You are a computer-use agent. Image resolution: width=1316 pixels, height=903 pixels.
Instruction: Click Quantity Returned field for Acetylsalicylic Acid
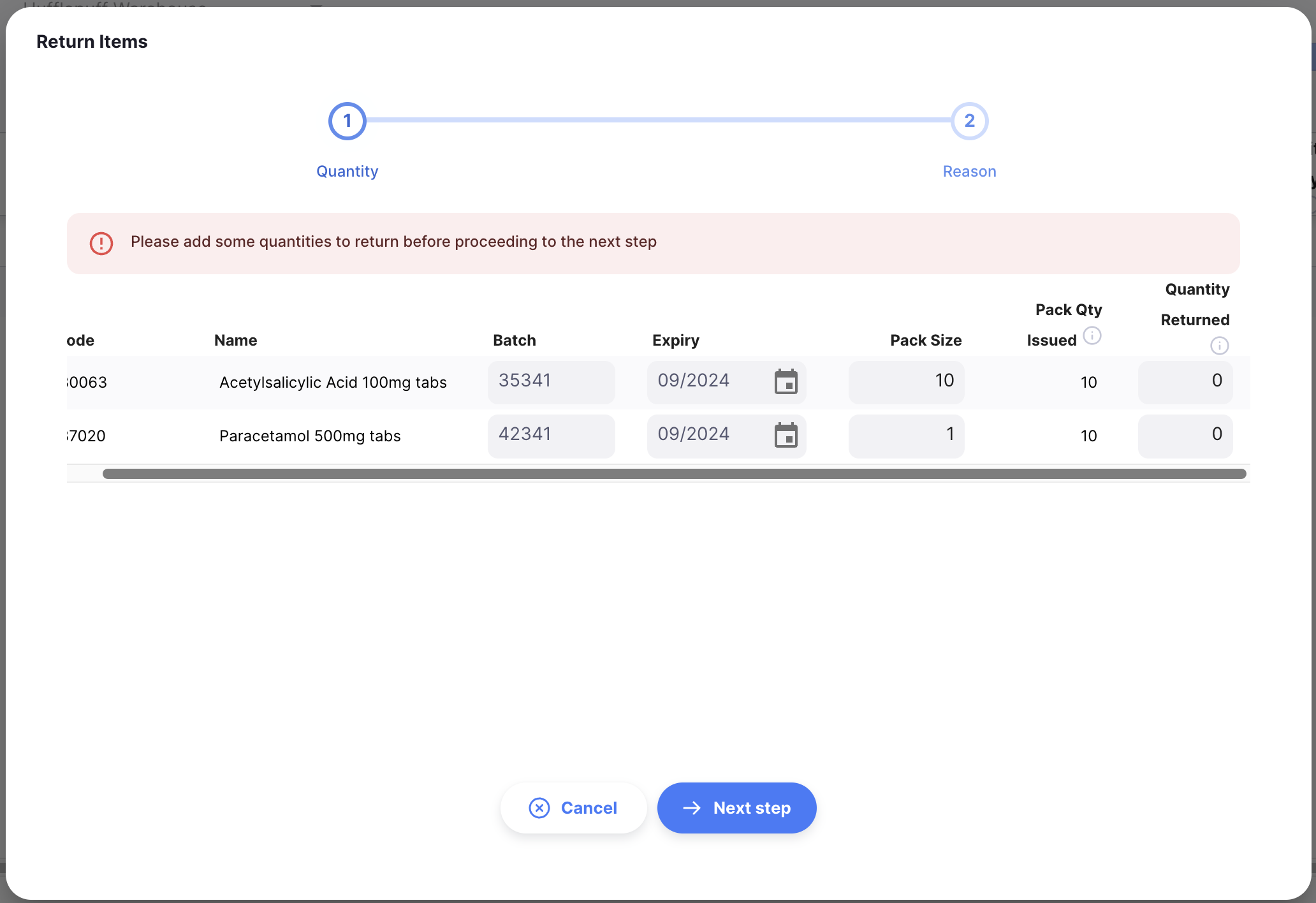[x=1185, y=382]
